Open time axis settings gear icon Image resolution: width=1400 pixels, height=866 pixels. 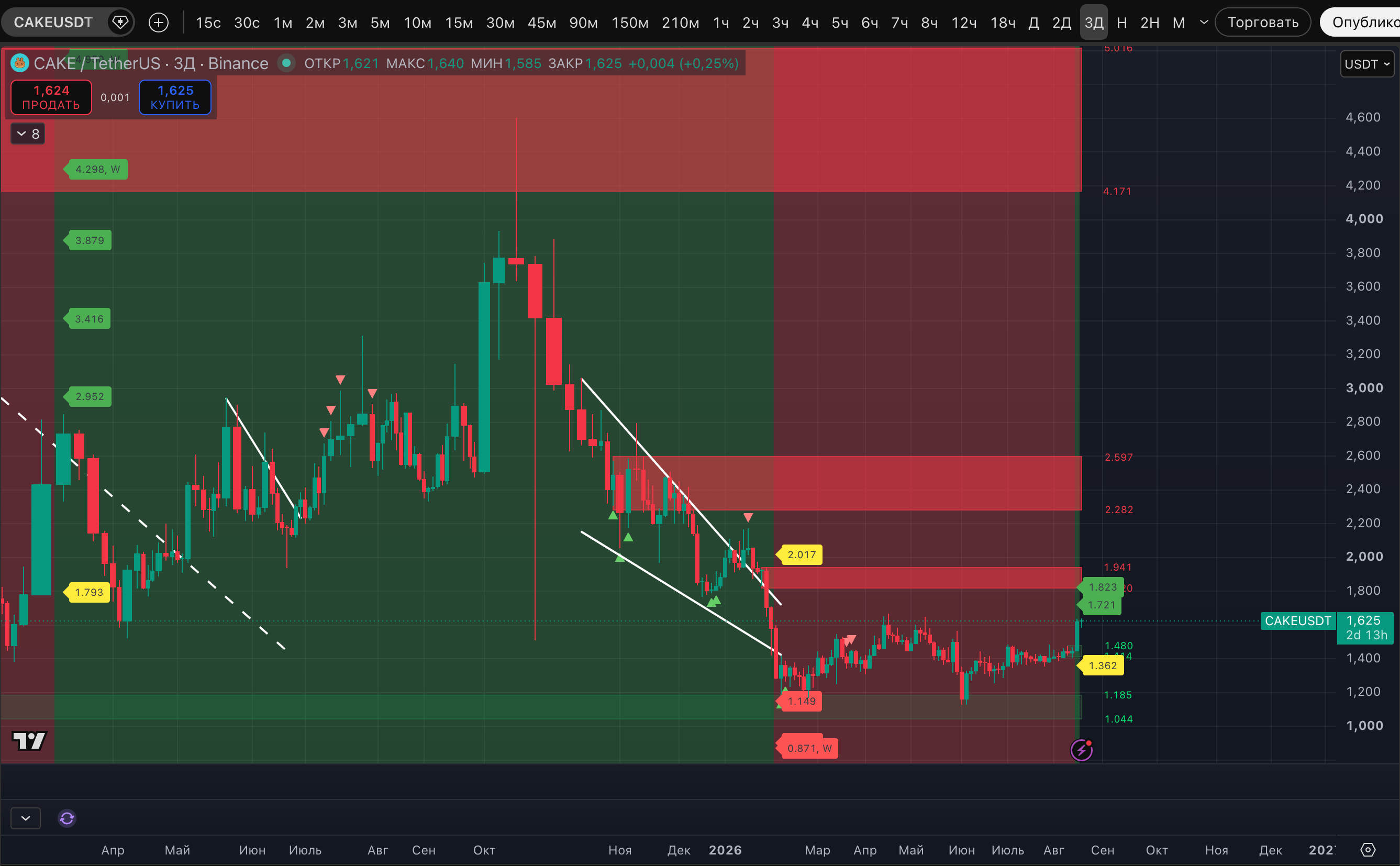pos(1368,849)
